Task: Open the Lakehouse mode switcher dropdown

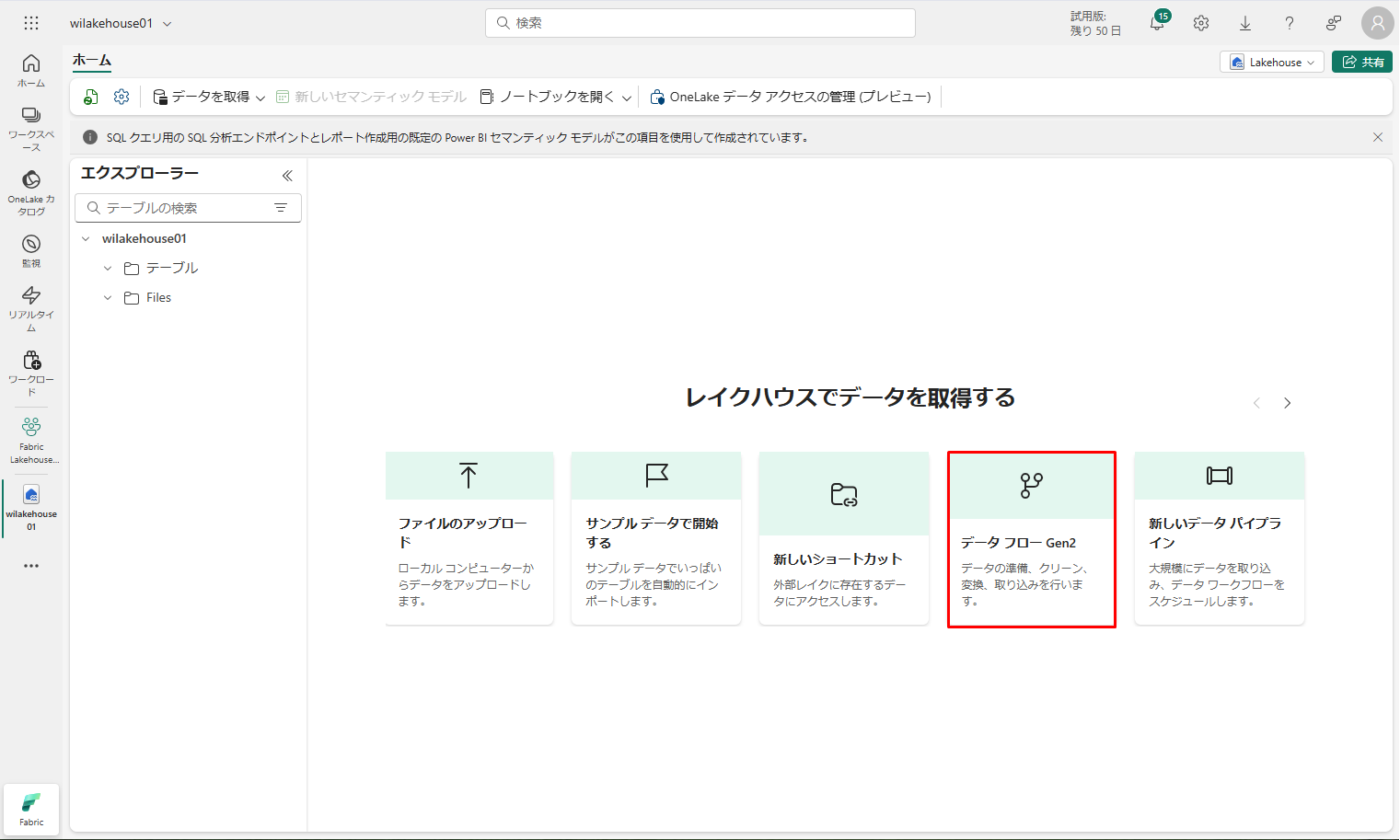Action: [x=1272, y=62]
